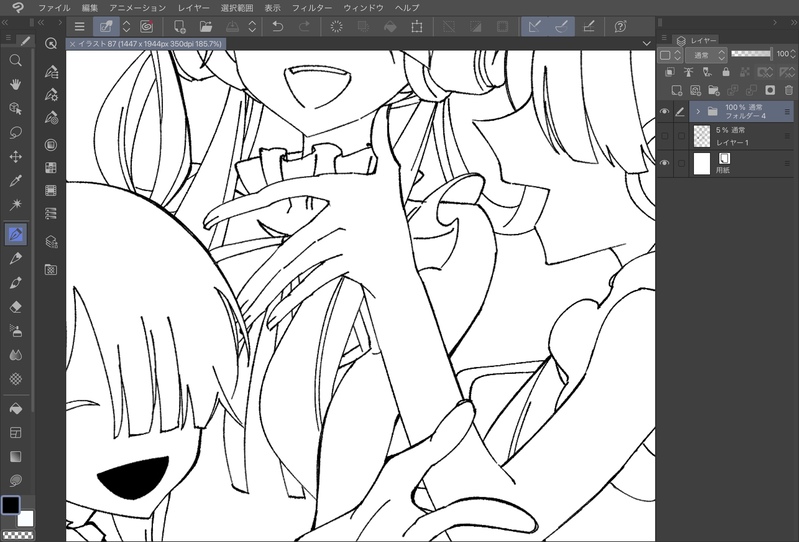Create layer mask icon in Layer panel
This screenshot has height=542, width=799.
(x=770, y=91)
